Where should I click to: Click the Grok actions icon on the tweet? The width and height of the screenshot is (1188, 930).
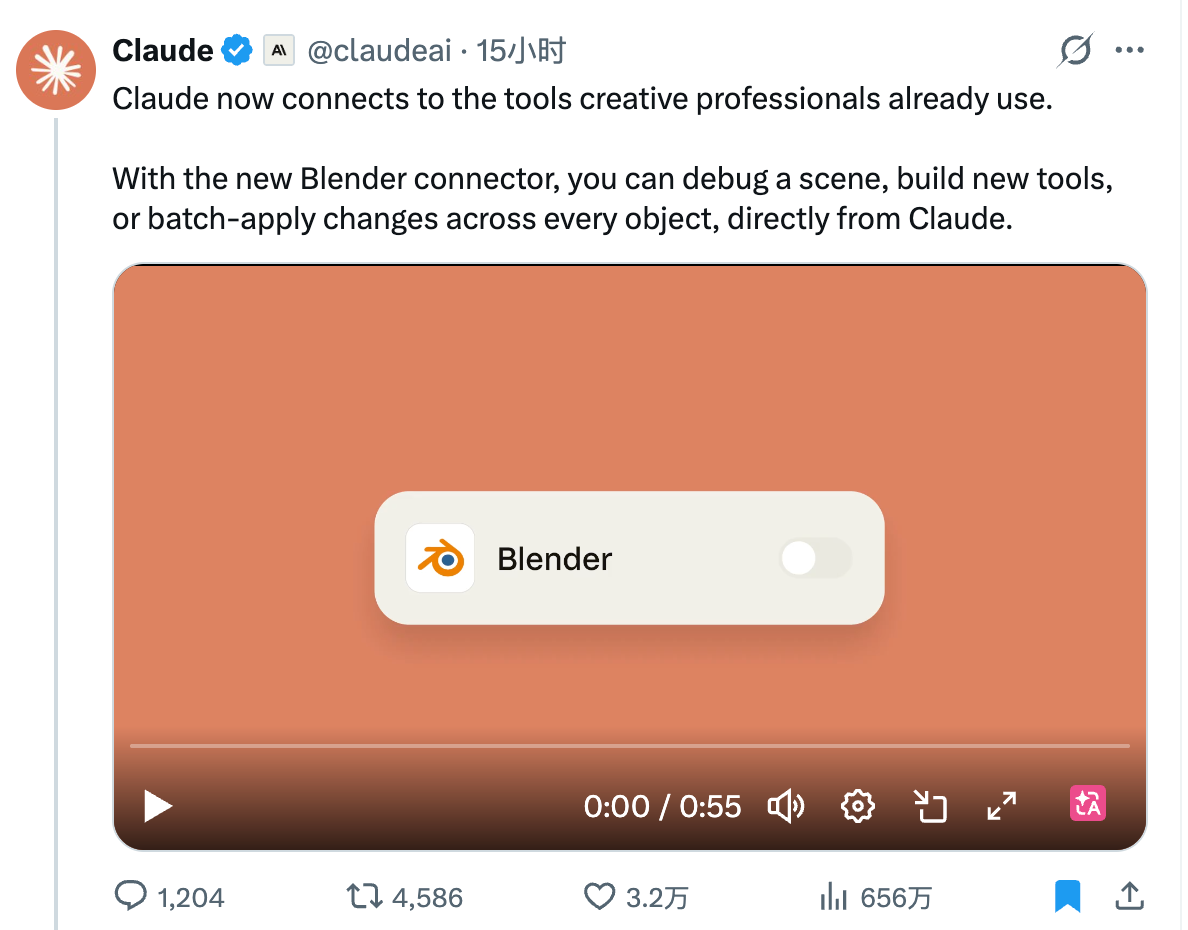pos(1074,49)
